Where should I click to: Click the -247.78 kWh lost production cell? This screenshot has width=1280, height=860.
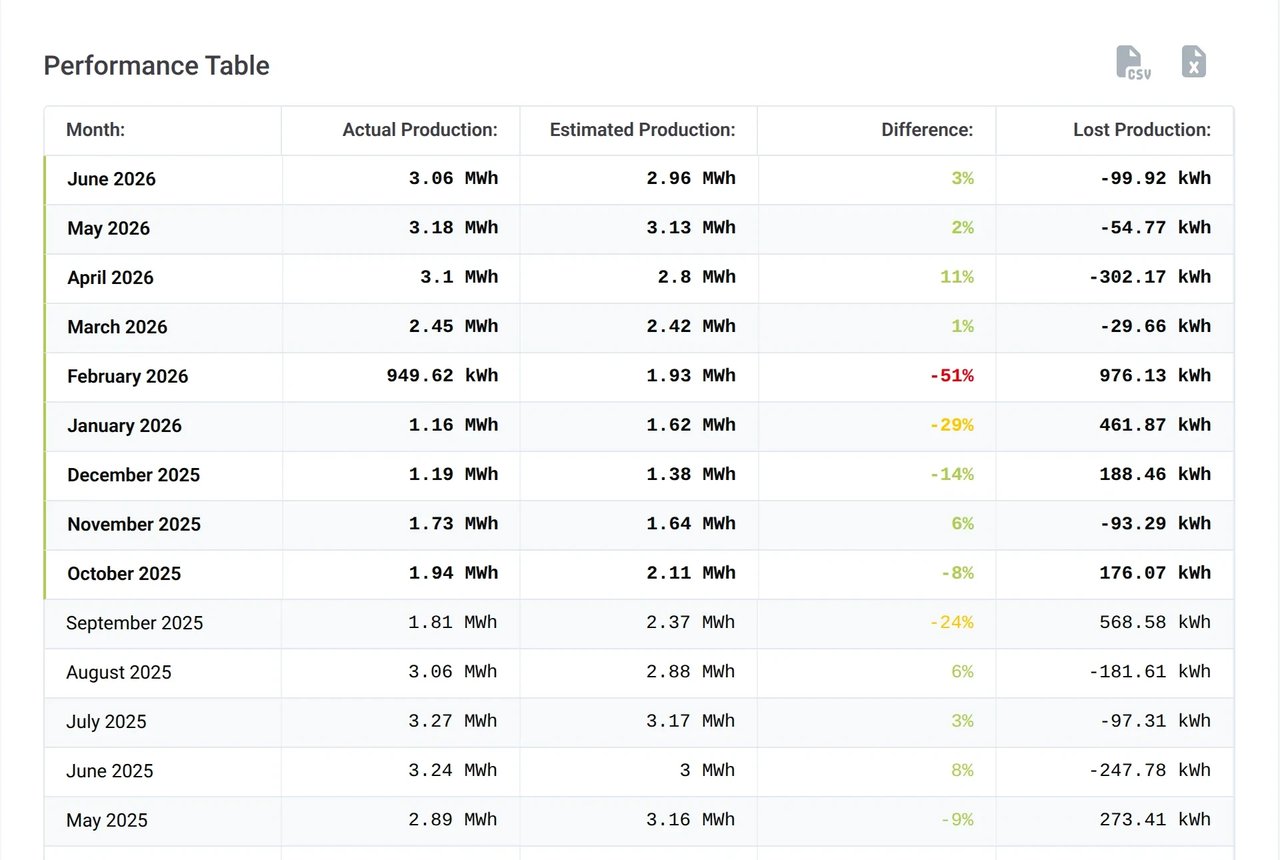point(1150,770)
